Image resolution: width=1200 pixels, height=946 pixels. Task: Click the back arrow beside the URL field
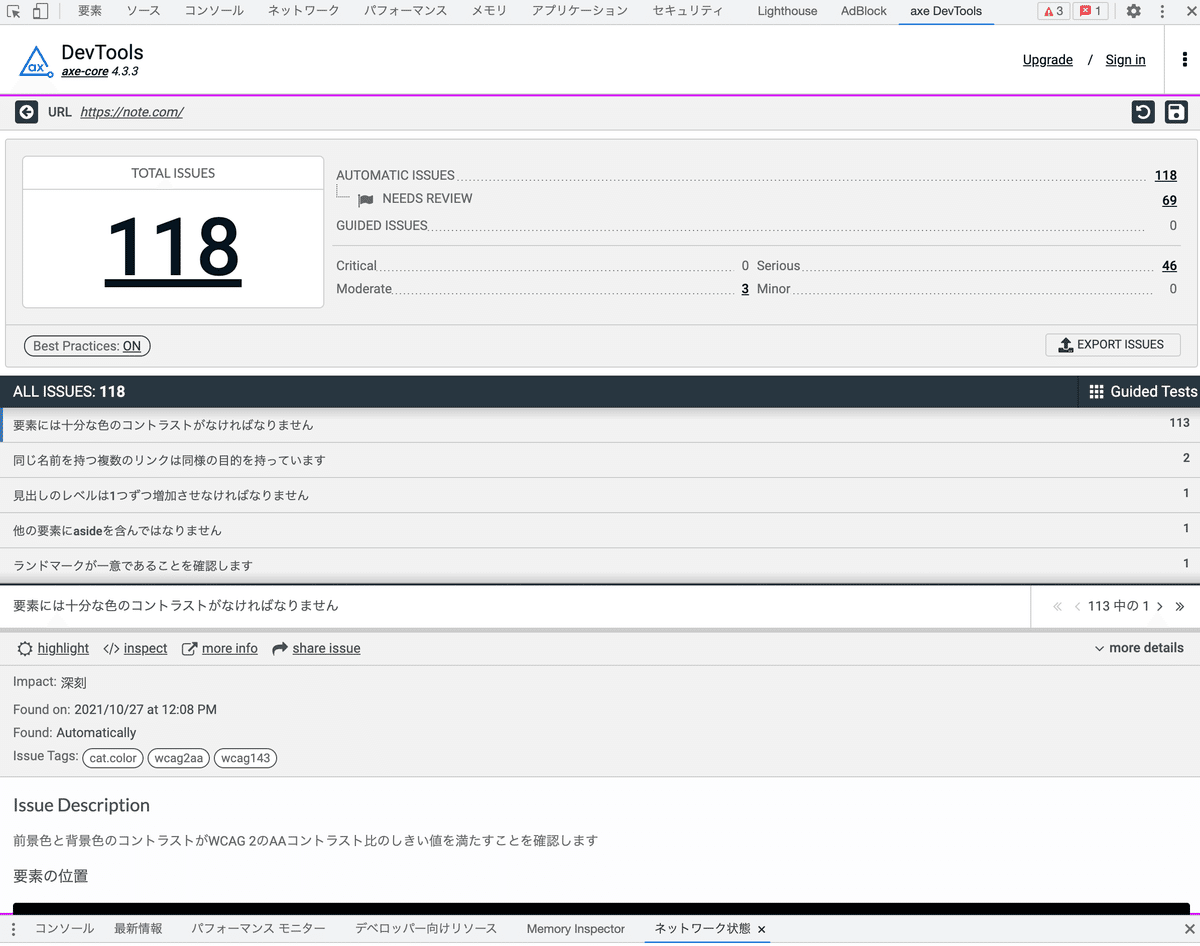(x=26, y=112)
